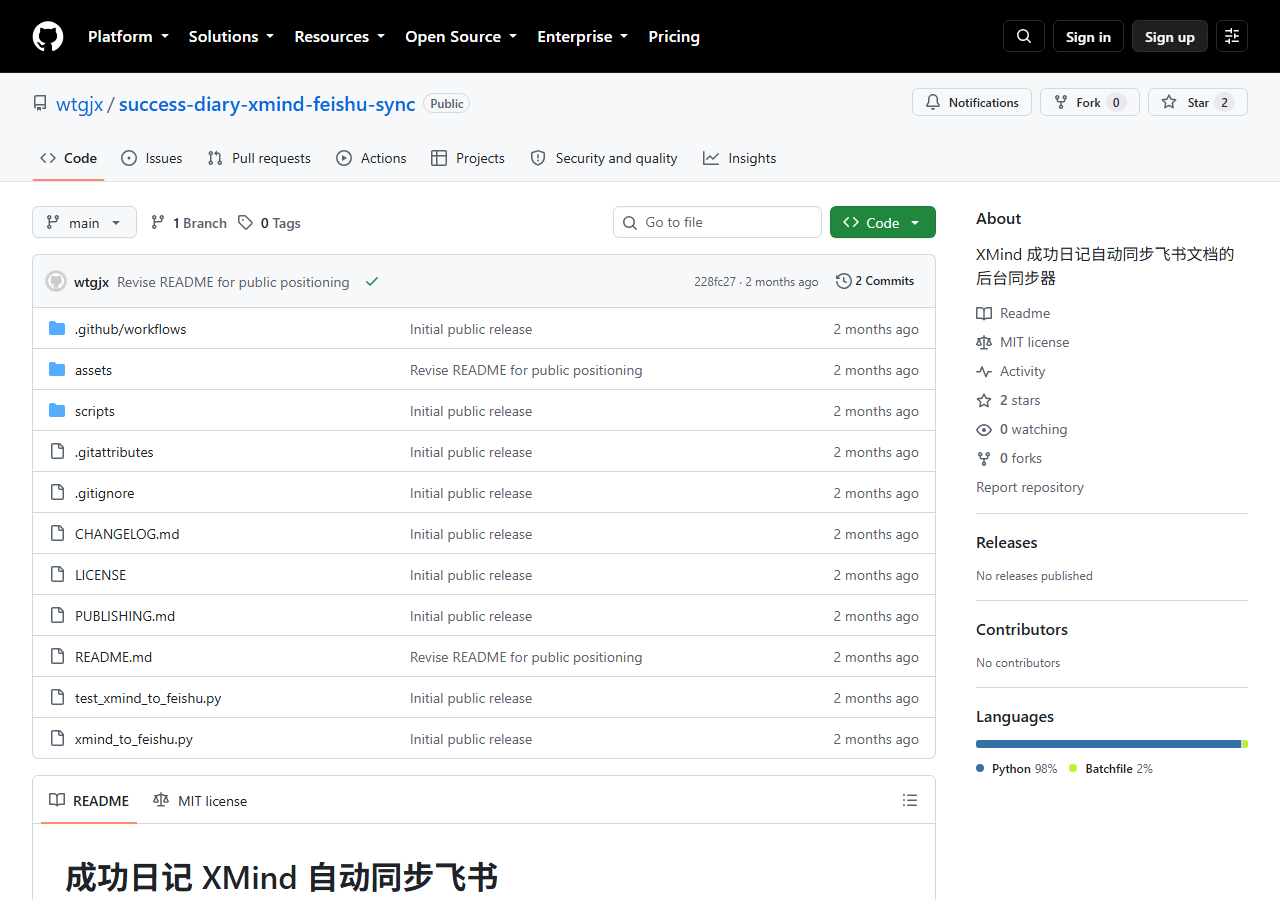The width and height of the screenshot is (1280, 900).
Task: Expand the Platform menu
Action: pos(128,36)
